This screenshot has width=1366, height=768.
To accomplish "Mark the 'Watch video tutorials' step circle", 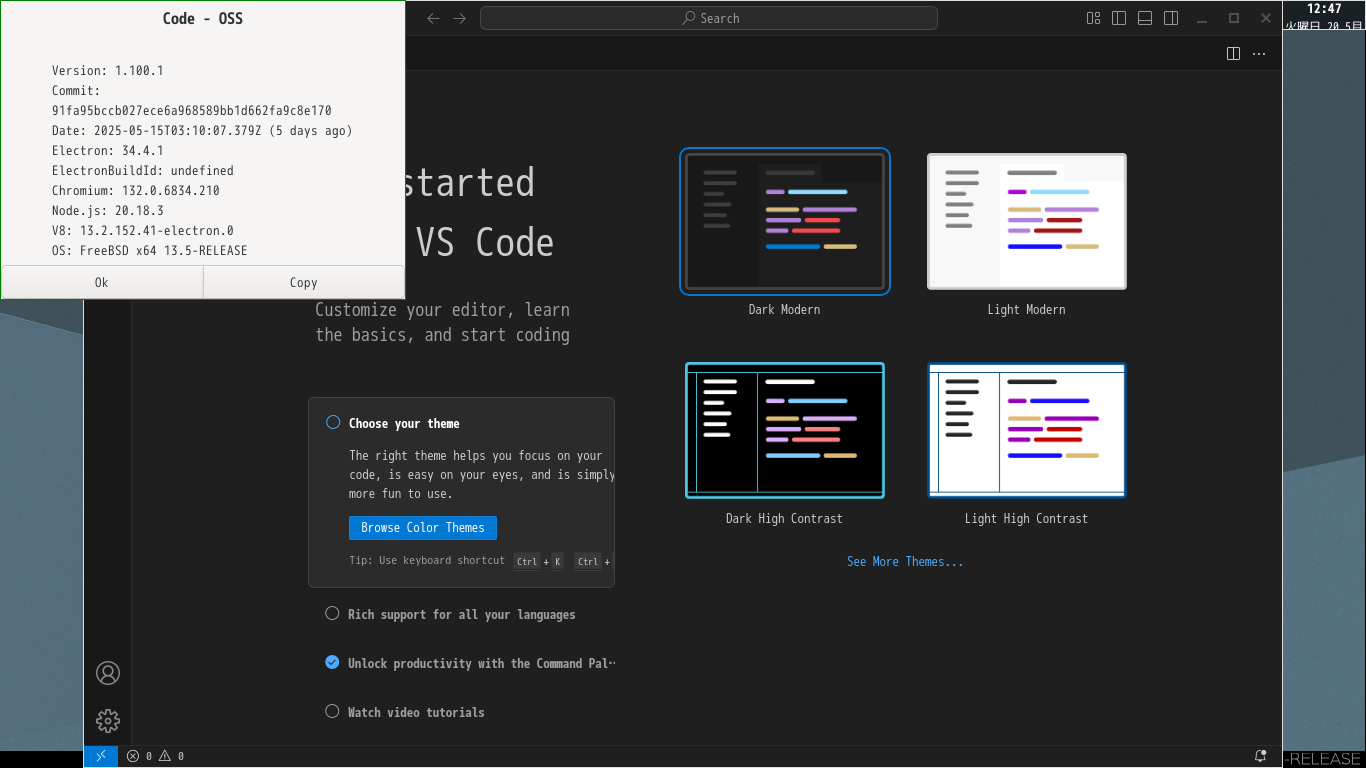I will click(x=332, y=711).
